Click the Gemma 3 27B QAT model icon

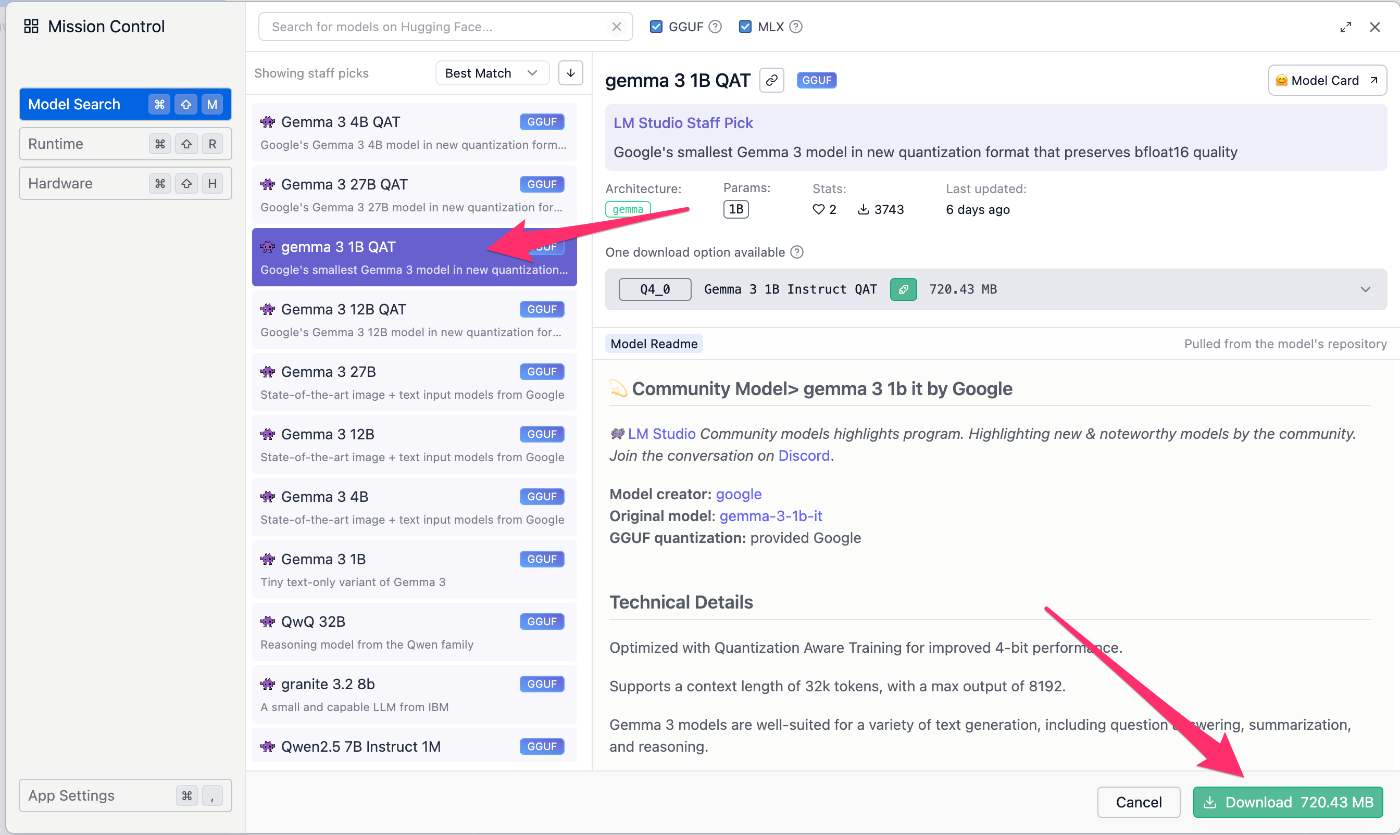[x=268, y=184]
